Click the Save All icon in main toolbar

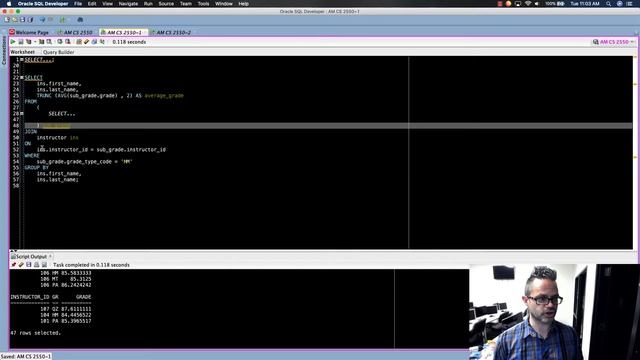pos(30,20)
